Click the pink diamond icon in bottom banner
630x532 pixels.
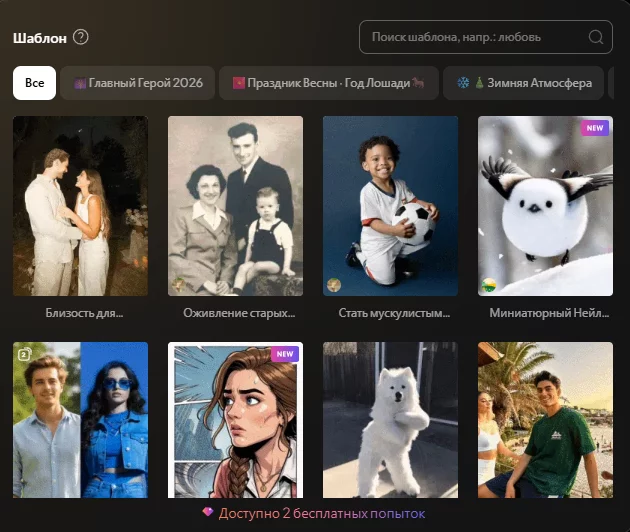tap(208, 512)
